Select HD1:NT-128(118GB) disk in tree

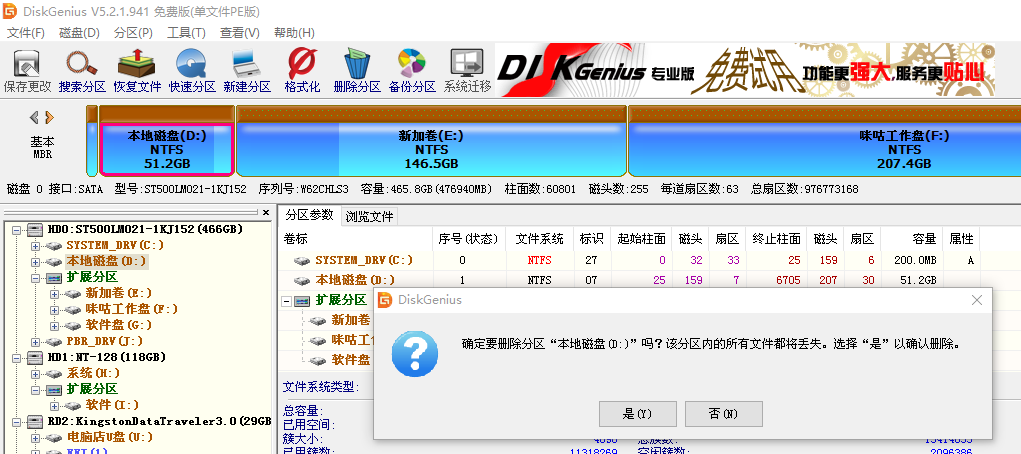point(107,358)
